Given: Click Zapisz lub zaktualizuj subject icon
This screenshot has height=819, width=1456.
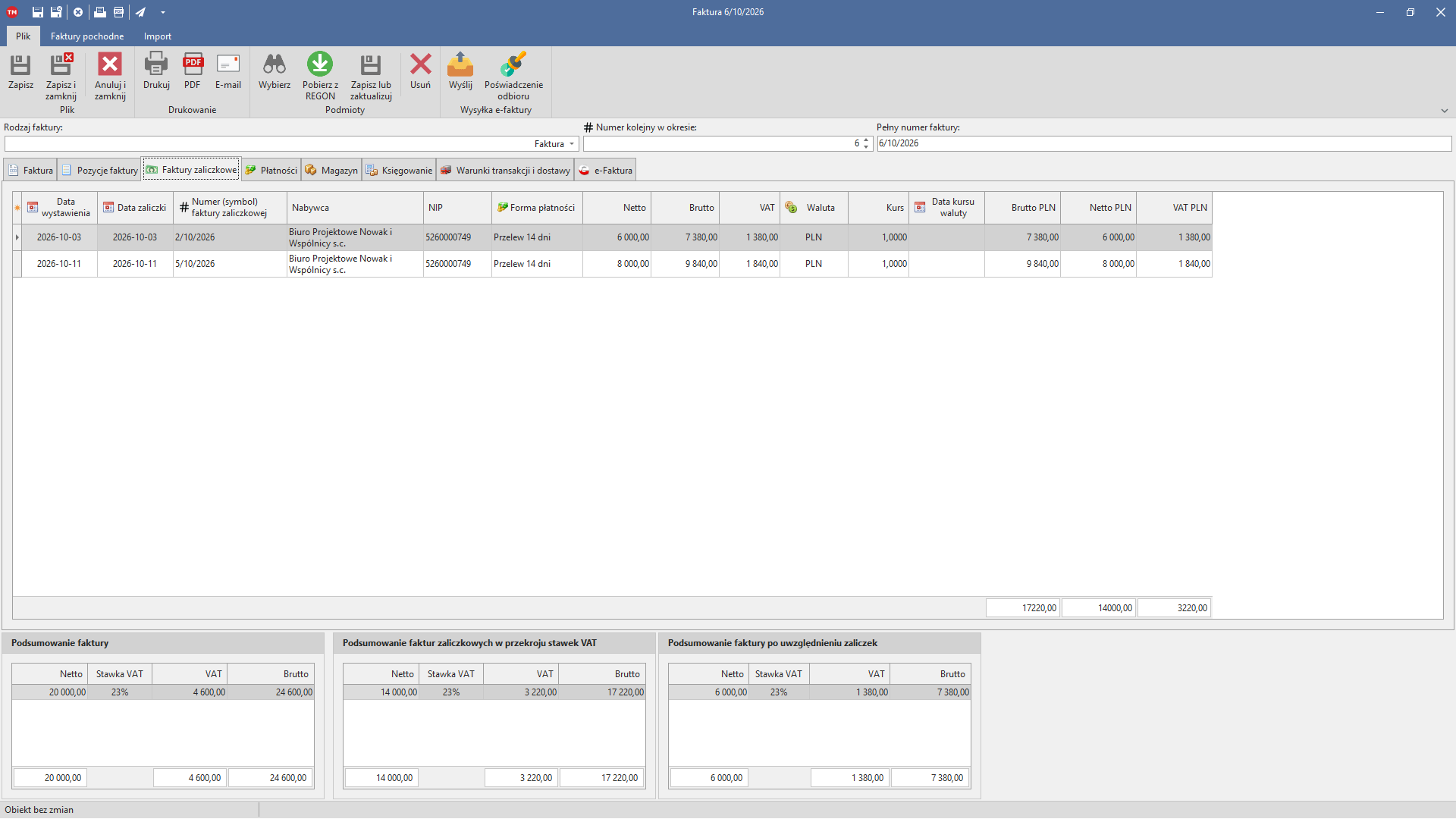Looking at the screenshot, I should click(371, 65).
